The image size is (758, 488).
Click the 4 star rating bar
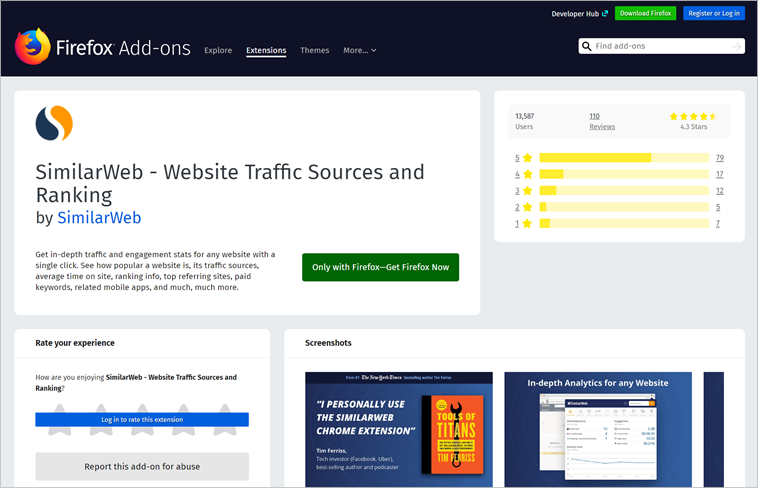pyautogui.click(x=624, y=174)
